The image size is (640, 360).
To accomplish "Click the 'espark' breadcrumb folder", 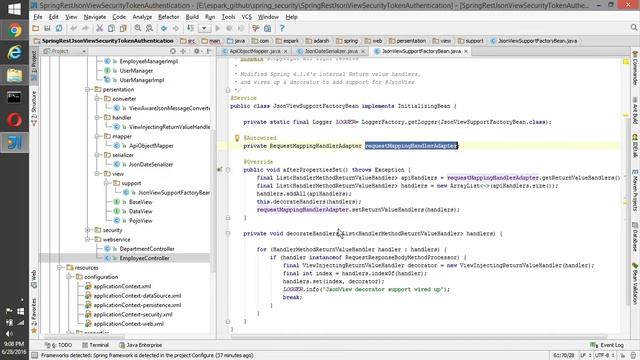I will pos(287,41).
